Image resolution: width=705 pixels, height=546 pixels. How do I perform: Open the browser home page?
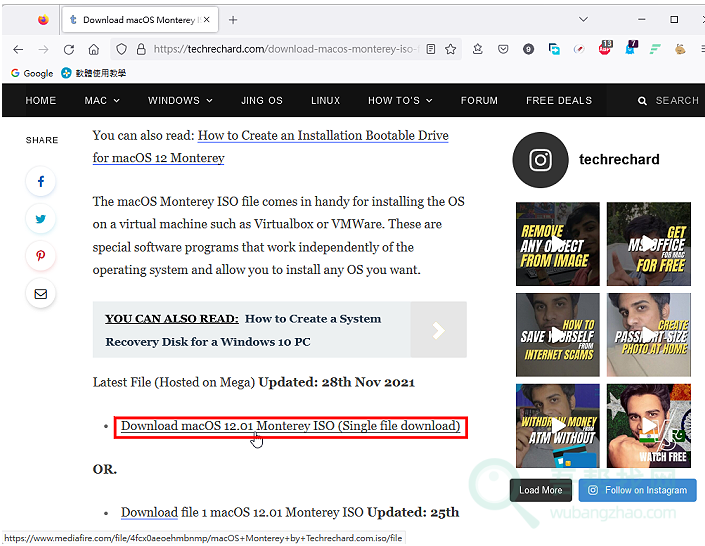click(x=94, y=49)
